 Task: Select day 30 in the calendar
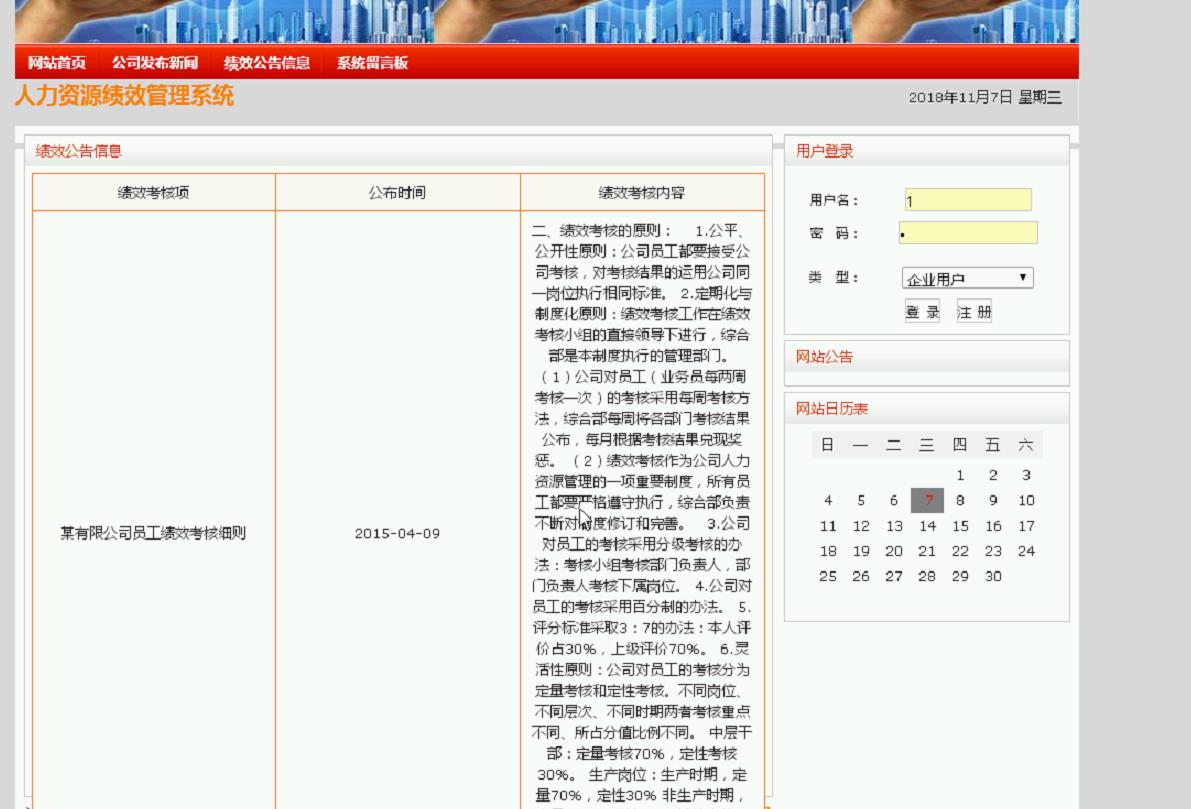point(993,576)
